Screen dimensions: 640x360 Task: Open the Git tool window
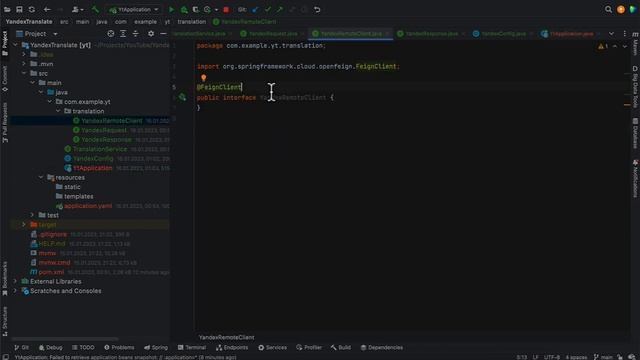coord(22,347)
